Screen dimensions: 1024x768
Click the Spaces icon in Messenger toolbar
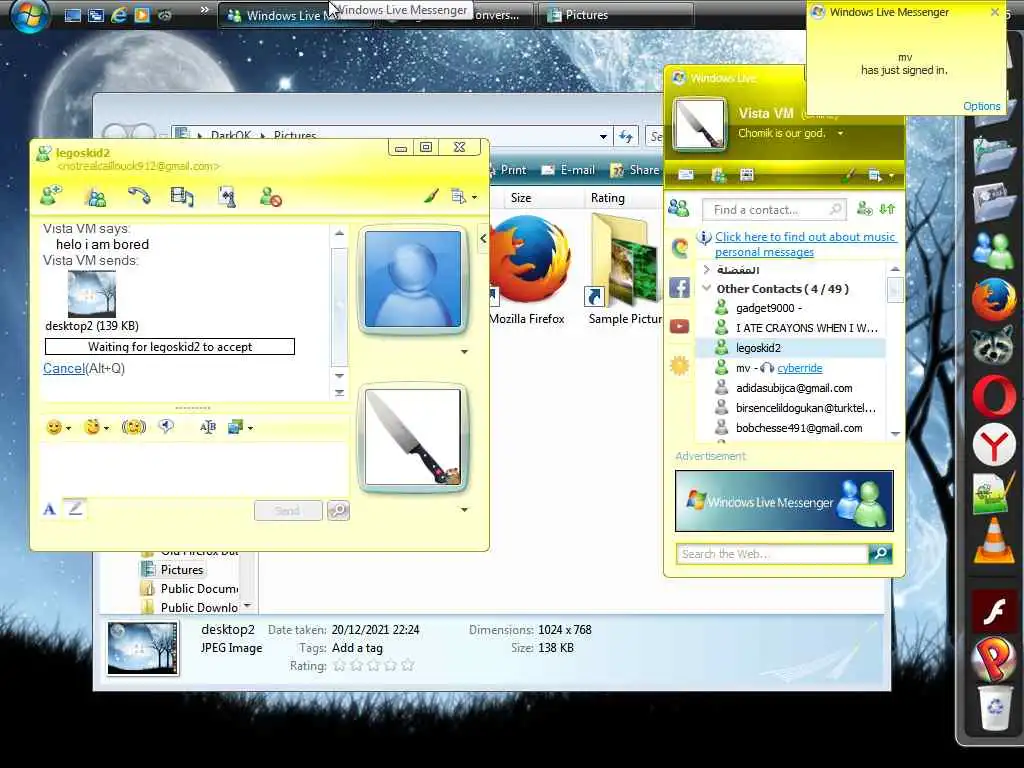coord(718,174)
